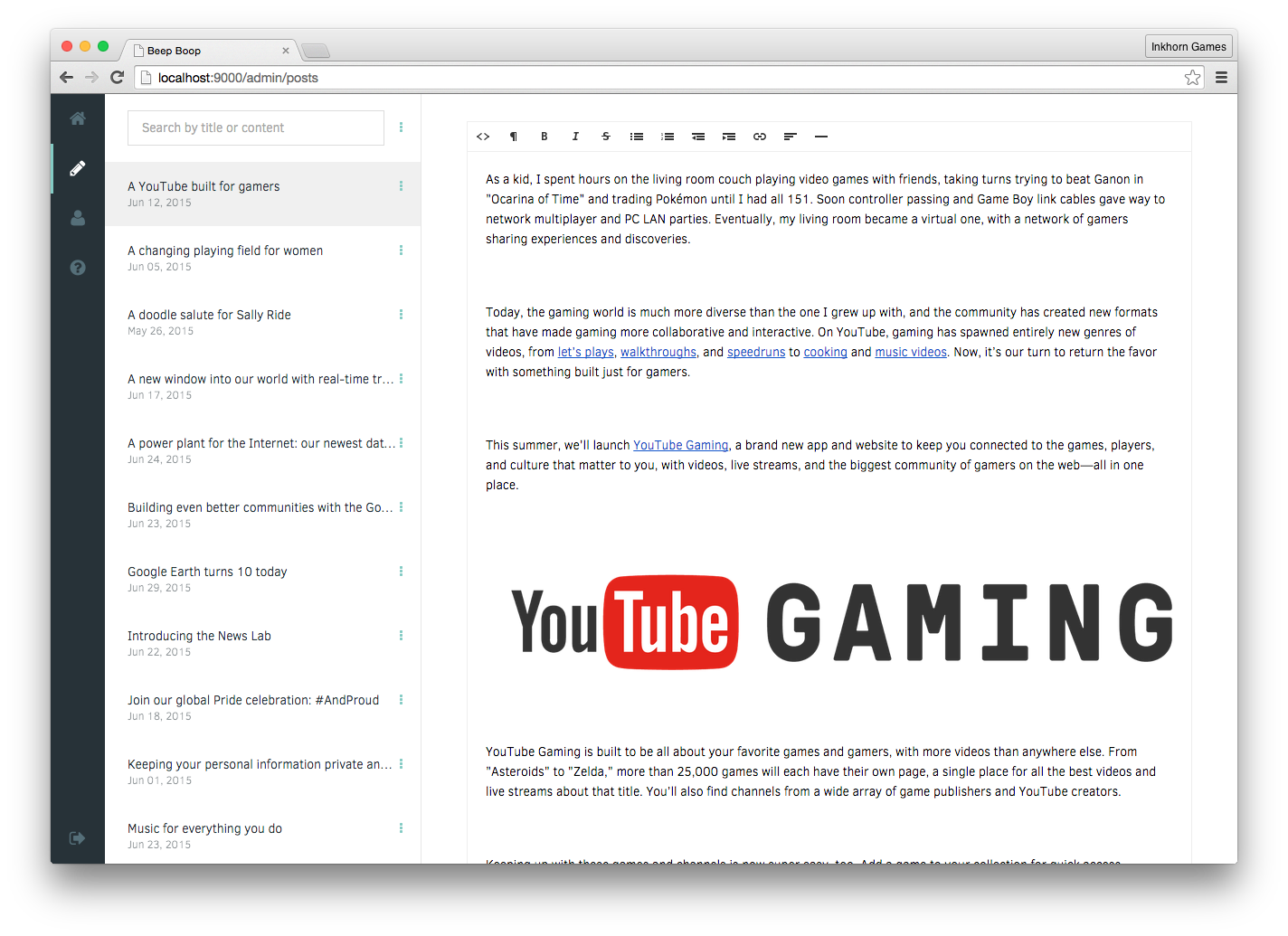1288x936 pixels.
Task: Follow the "let's plays" link
Action: tap(586, 353)
